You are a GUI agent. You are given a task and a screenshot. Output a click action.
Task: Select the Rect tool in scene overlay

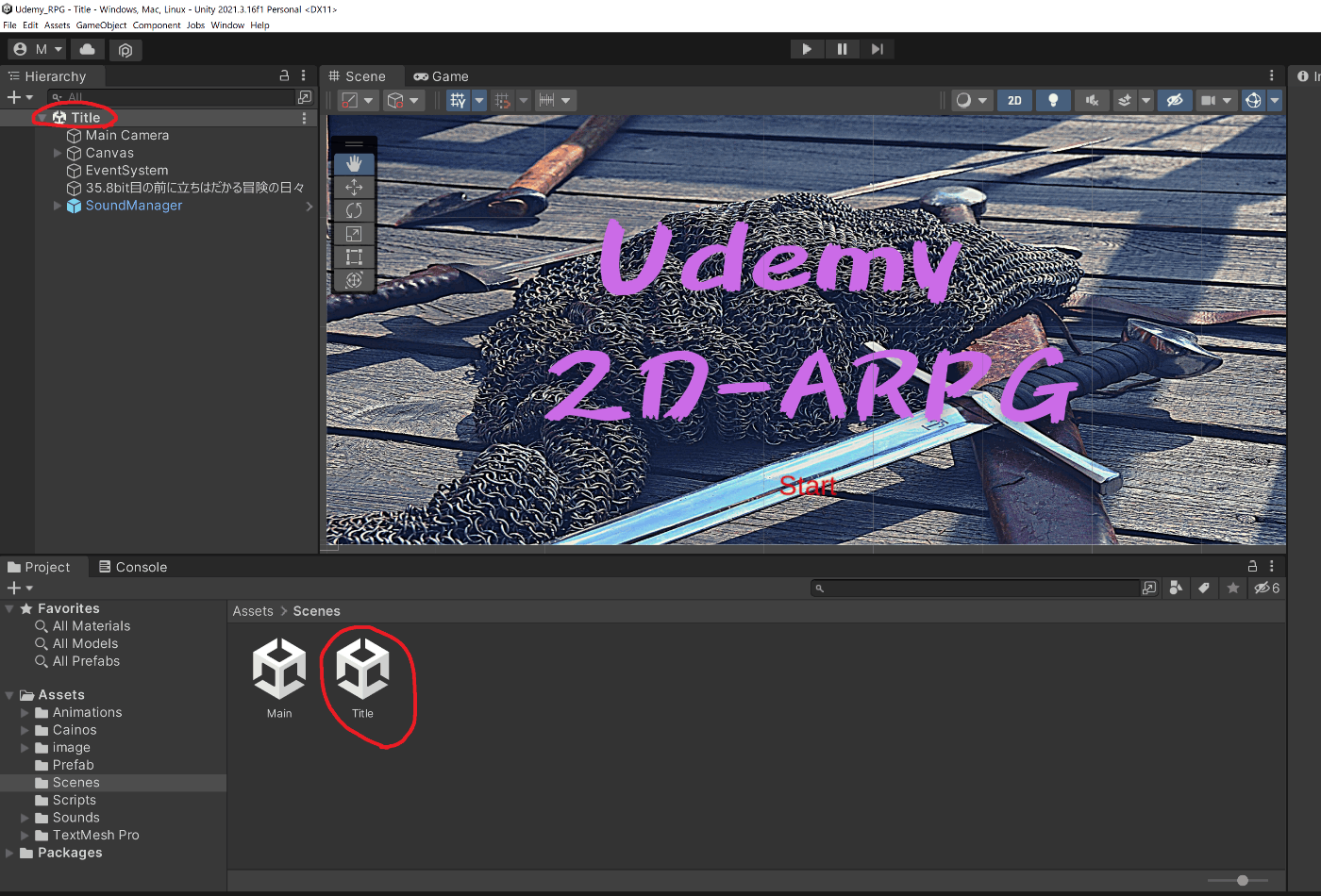click(355, 257)
